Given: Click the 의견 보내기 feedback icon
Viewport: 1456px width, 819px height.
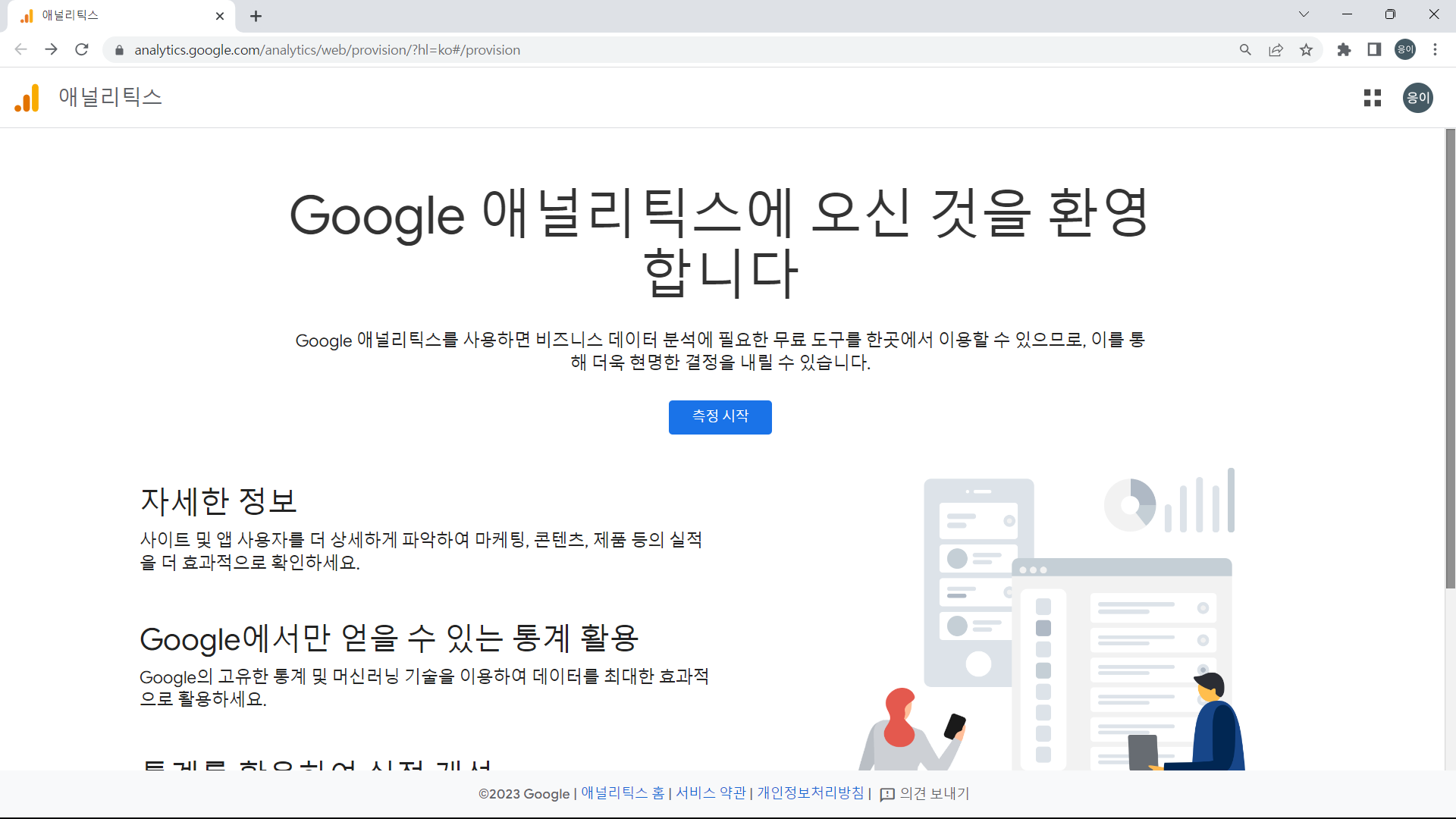Looking at the screenshot, I should pos(886,793).
